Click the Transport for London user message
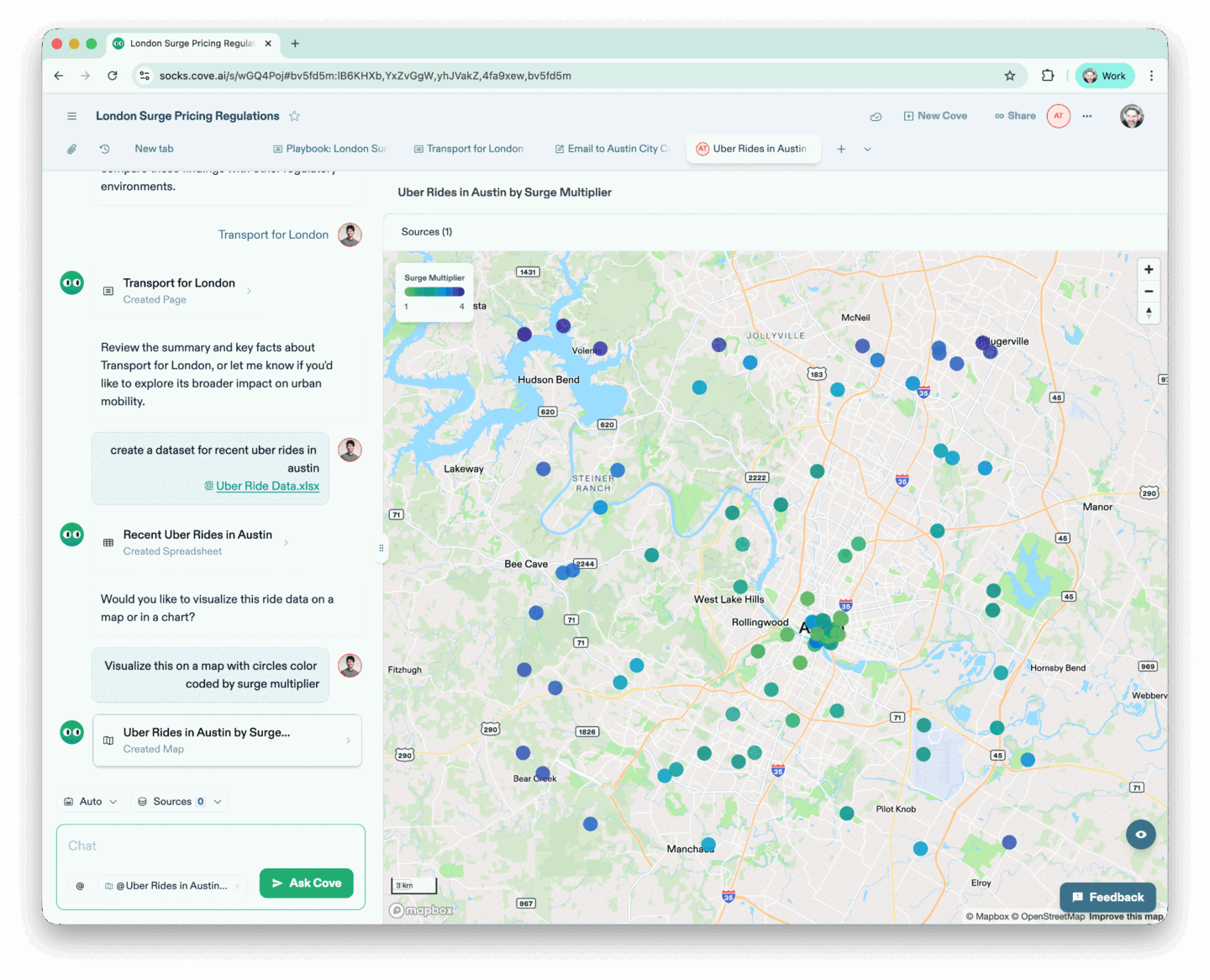This screenshot has height=980, width=1210. [273, 234]
